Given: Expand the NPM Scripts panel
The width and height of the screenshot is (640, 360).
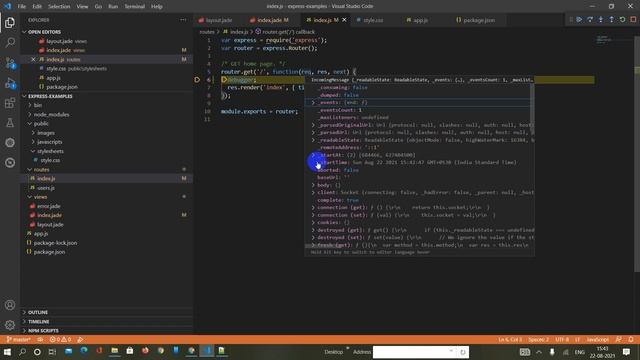Looking at the screenshot, I should click(x=24, y=331).
